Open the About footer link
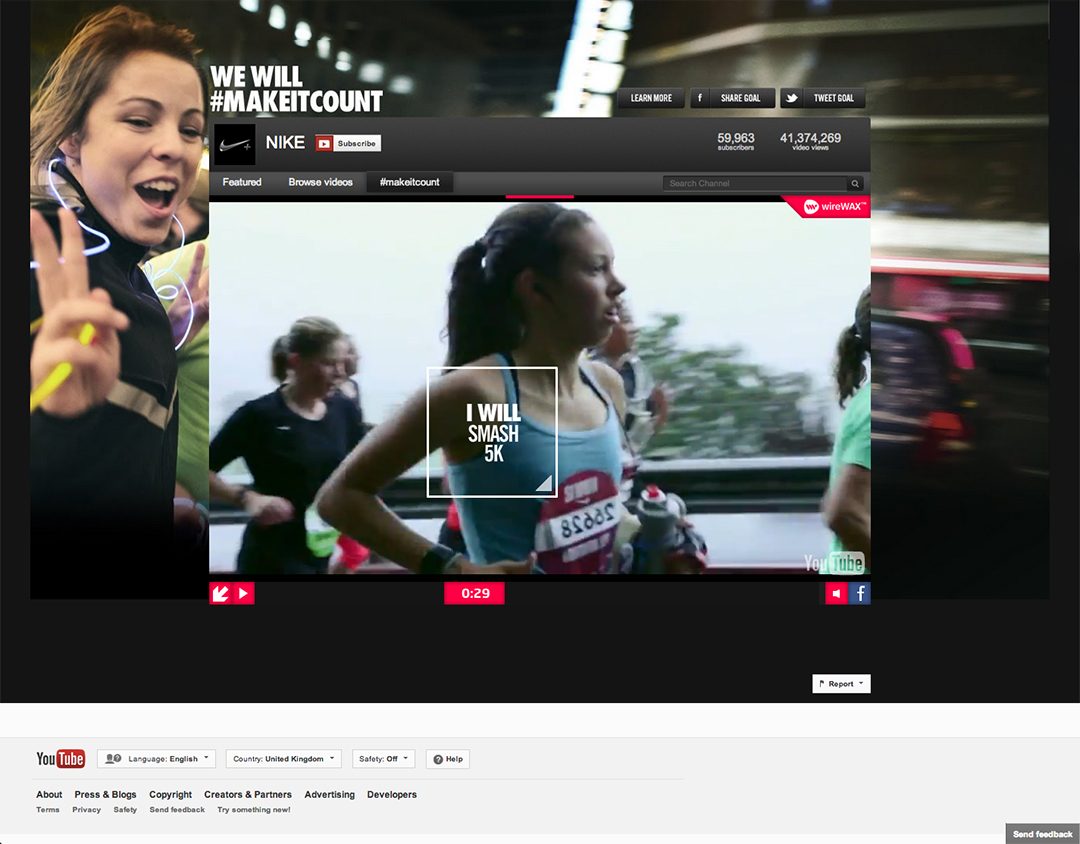 point(49,794)
